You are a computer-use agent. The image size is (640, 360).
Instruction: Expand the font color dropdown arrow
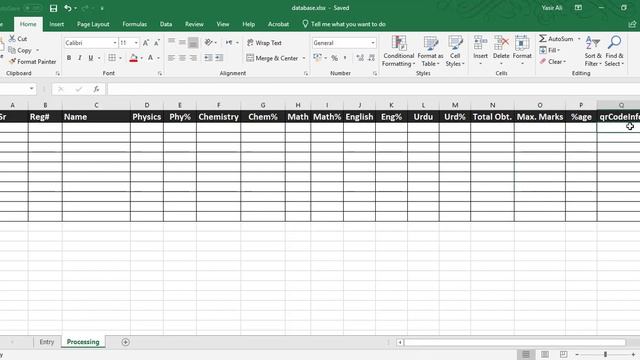[158, 58]
